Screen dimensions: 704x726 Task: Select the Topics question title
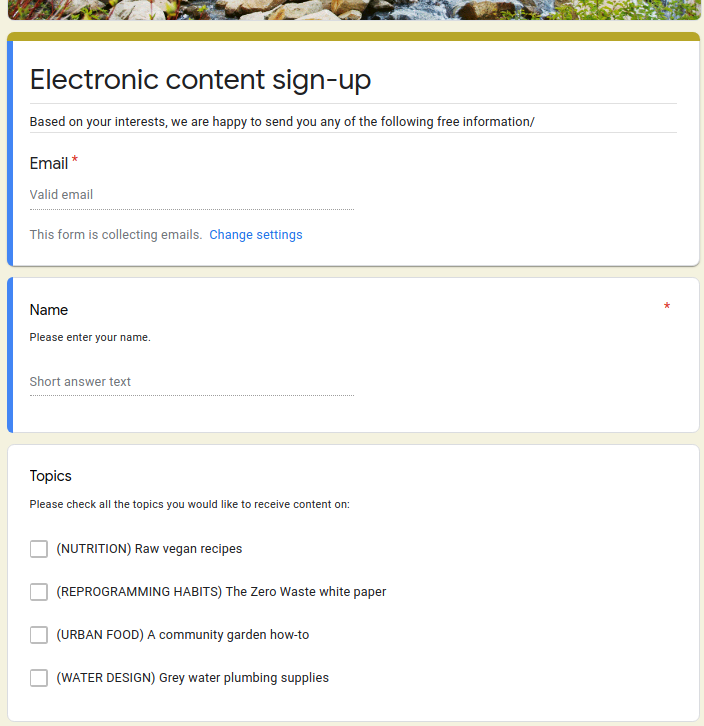click(50, 476)
